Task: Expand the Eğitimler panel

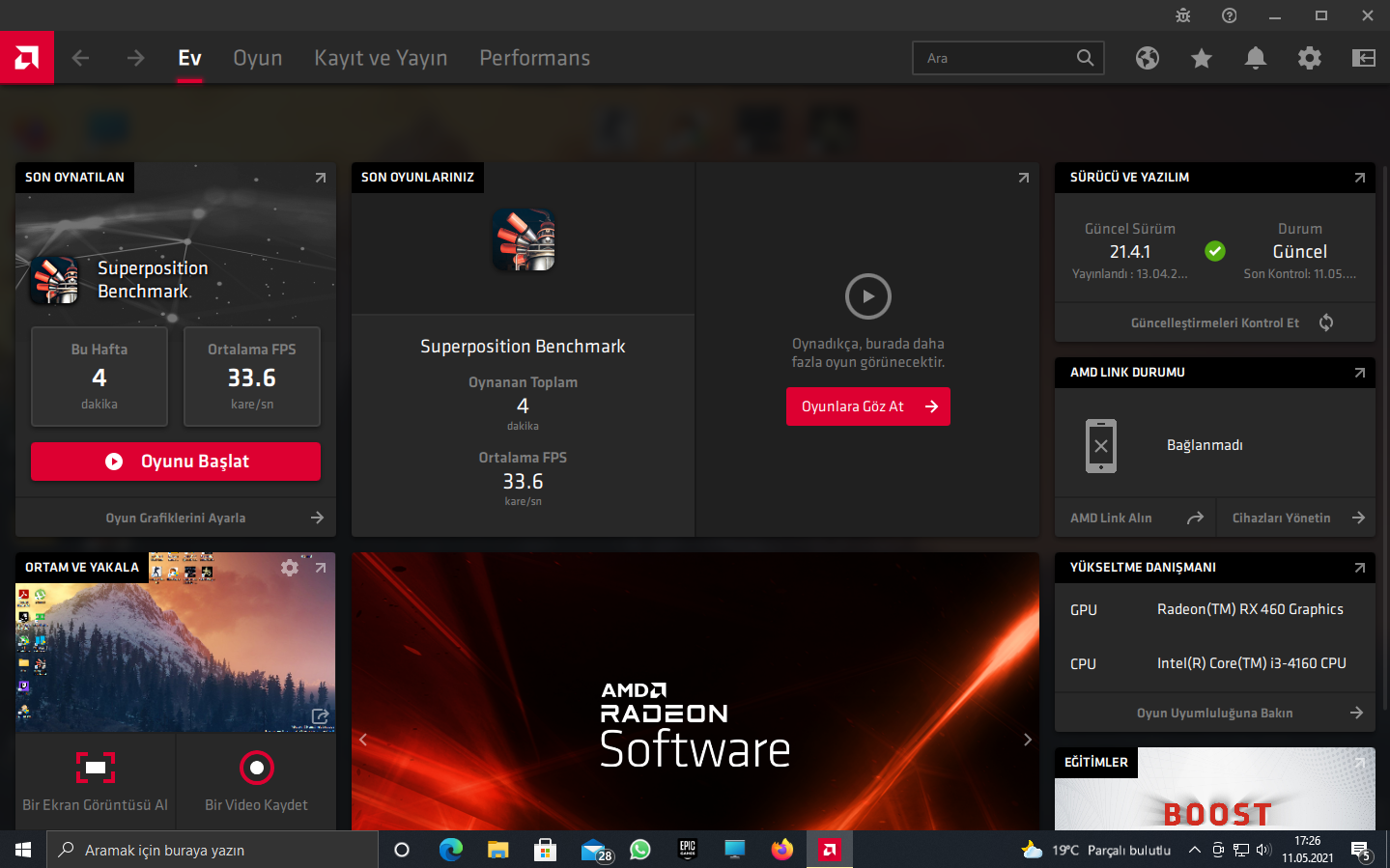Action: tap(1360, 763)
